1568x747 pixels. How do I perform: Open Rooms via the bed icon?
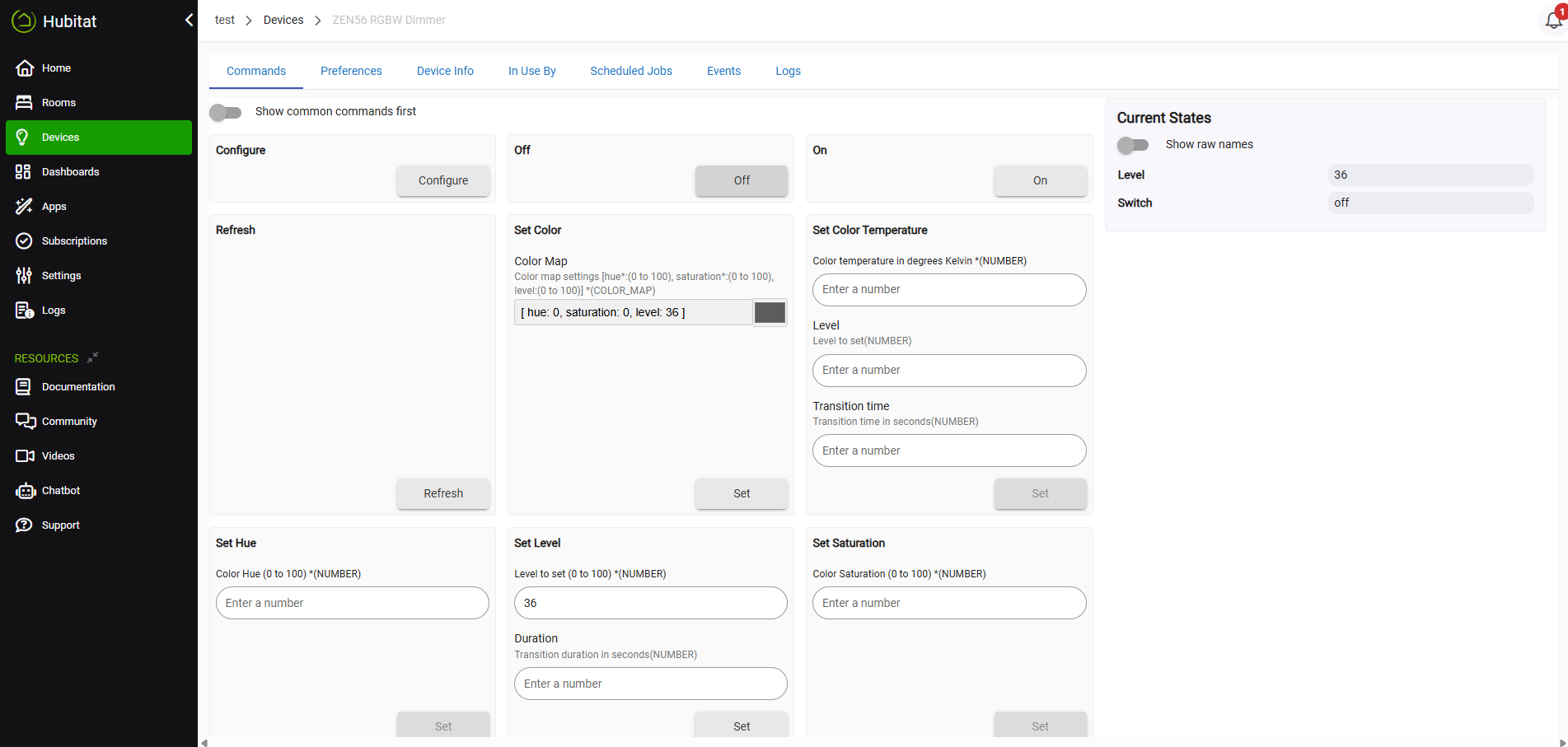click(x=25, y=103)
